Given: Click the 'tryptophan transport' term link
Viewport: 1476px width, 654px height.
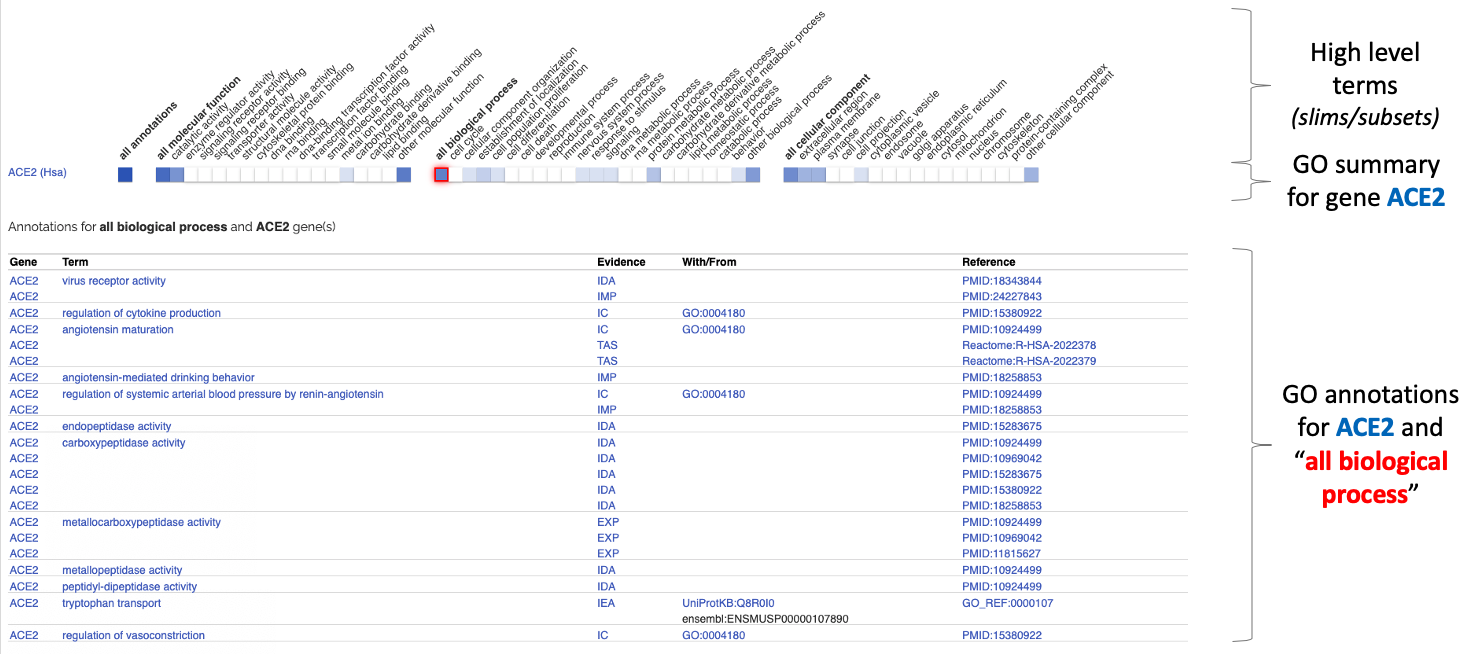Looking at the screenshot, I should click(111, 603).
